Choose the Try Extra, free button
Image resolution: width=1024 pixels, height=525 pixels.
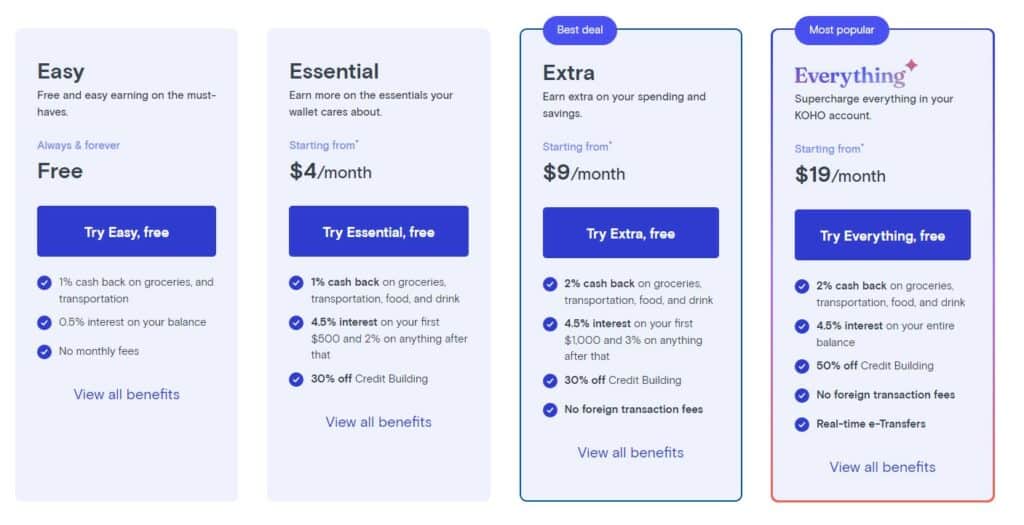(630, 232)
